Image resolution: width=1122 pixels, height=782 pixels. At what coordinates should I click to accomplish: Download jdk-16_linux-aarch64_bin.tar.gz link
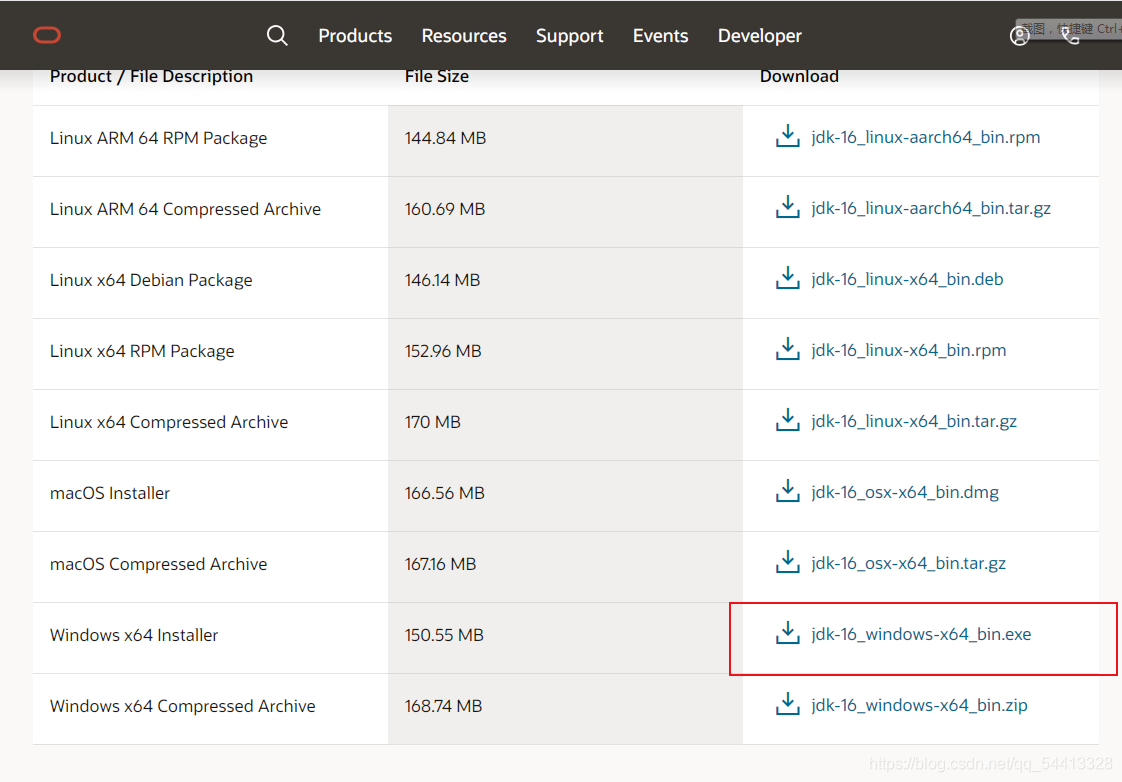pos(931,208)
